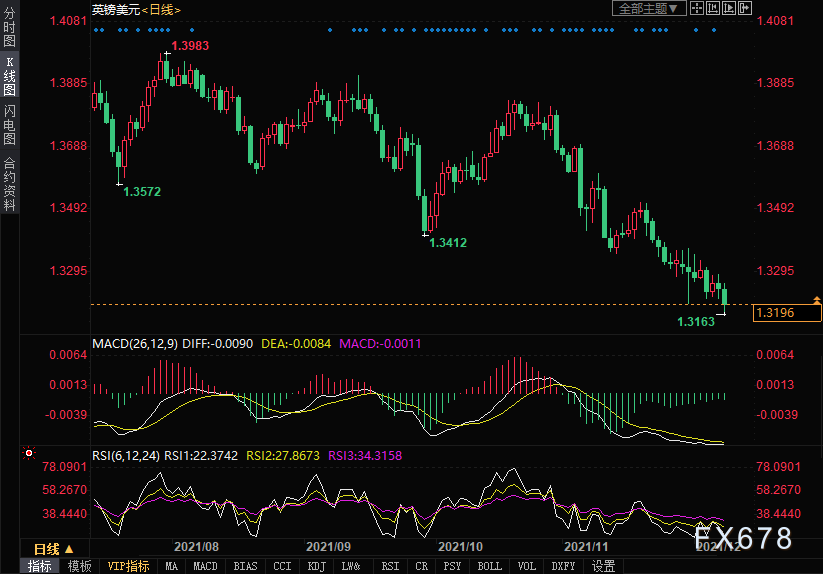
Task: Click the rightmost exit-arrow toolbar icon
Action: click(x=744, y=8)
